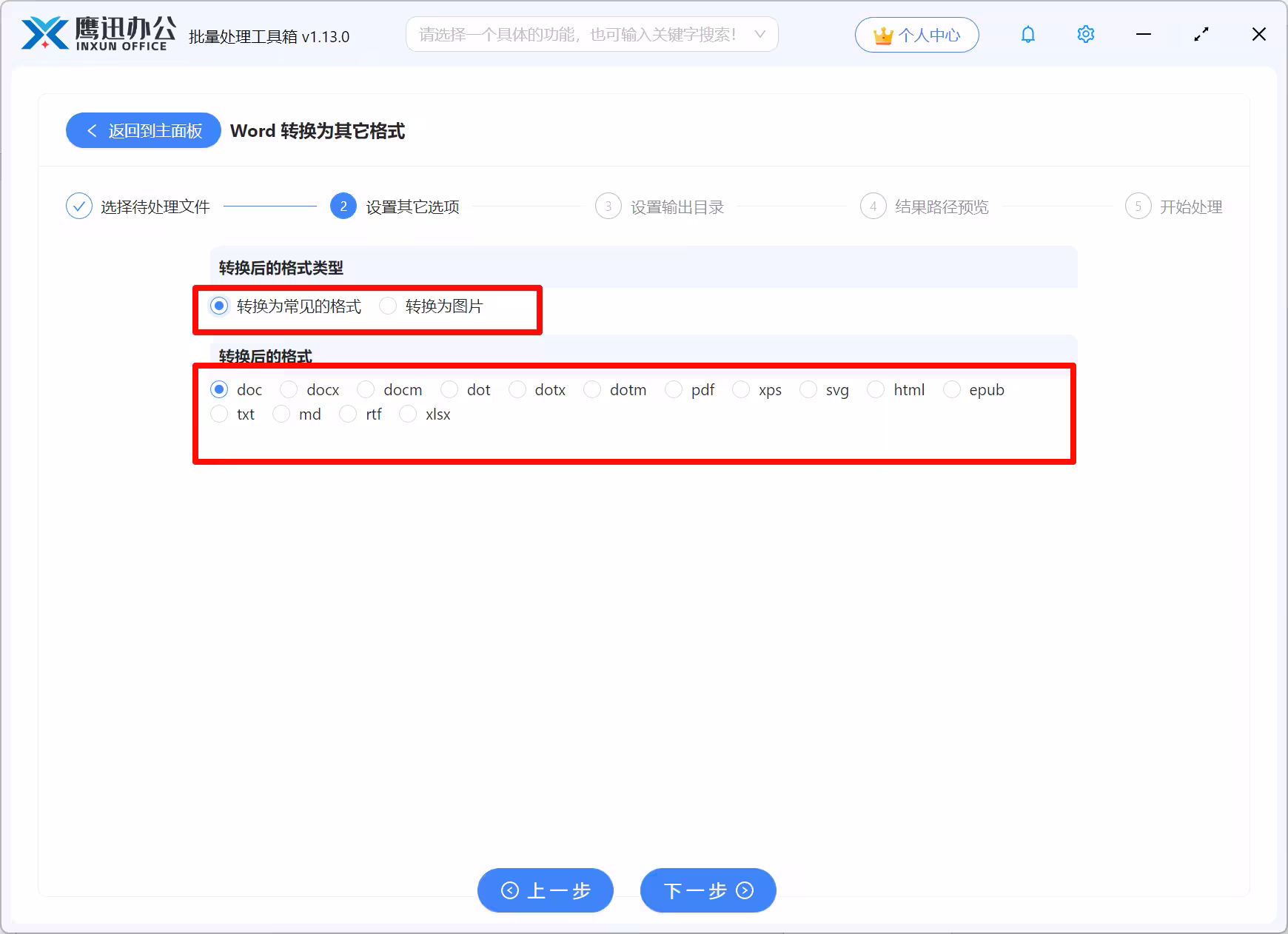This screenshot has width=1288, height=934.
Task: Open the settings gear icon
Action: (x=1084, y=34)
